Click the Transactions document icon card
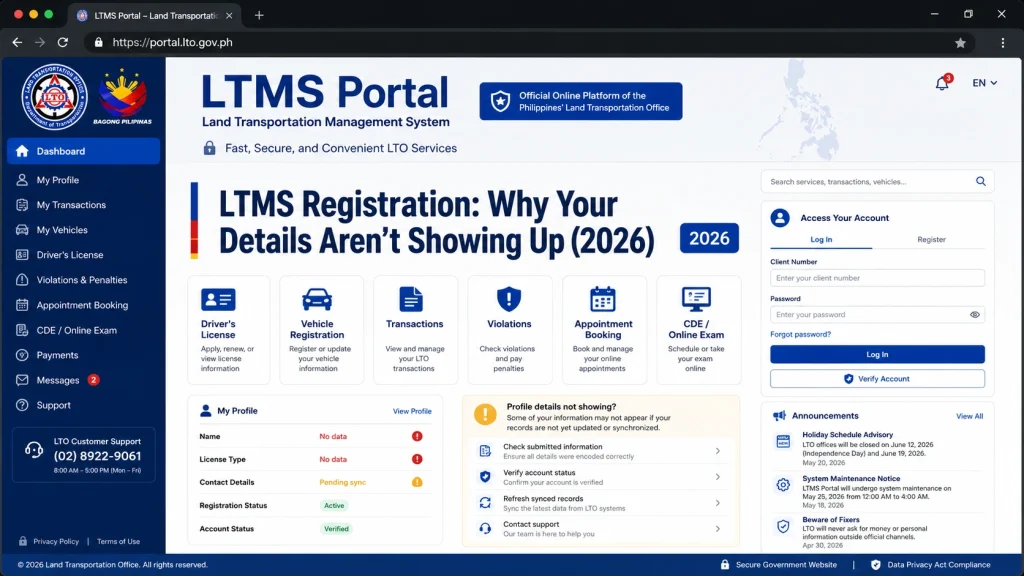Viewport: 1024px width, 576px height. coord(411,299)
